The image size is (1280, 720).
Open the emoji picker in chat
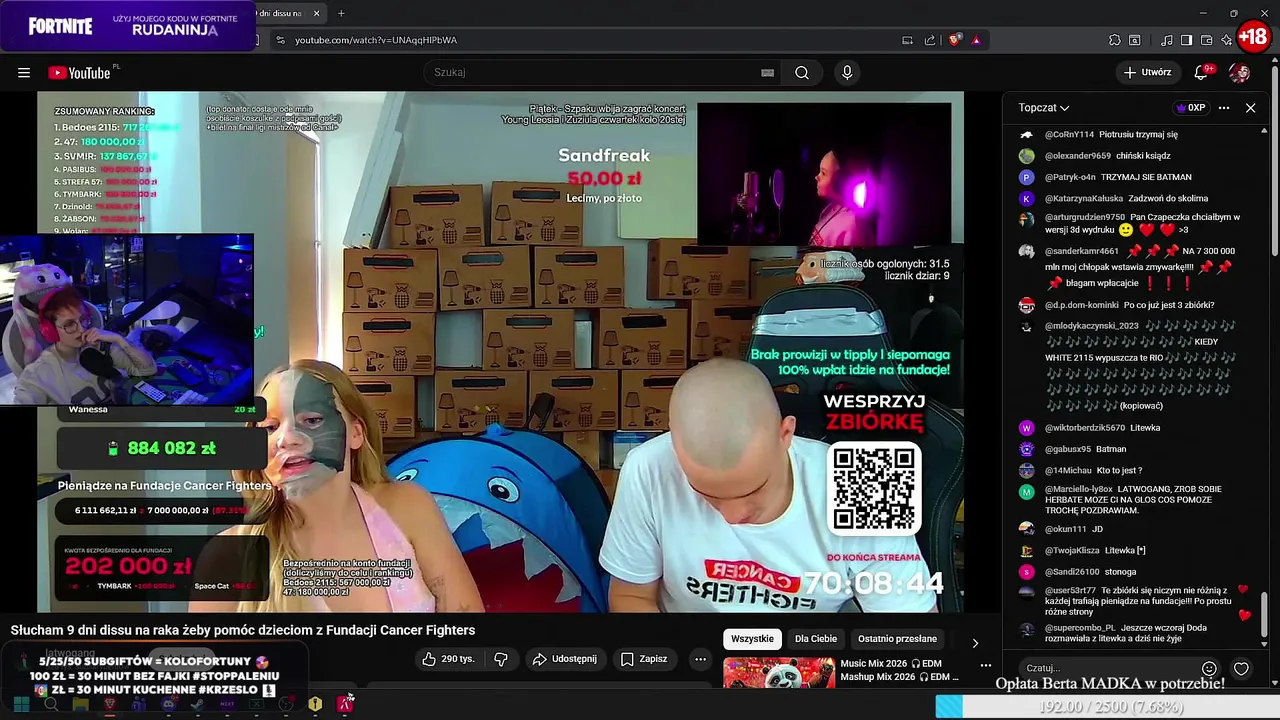click(1209, 668)
